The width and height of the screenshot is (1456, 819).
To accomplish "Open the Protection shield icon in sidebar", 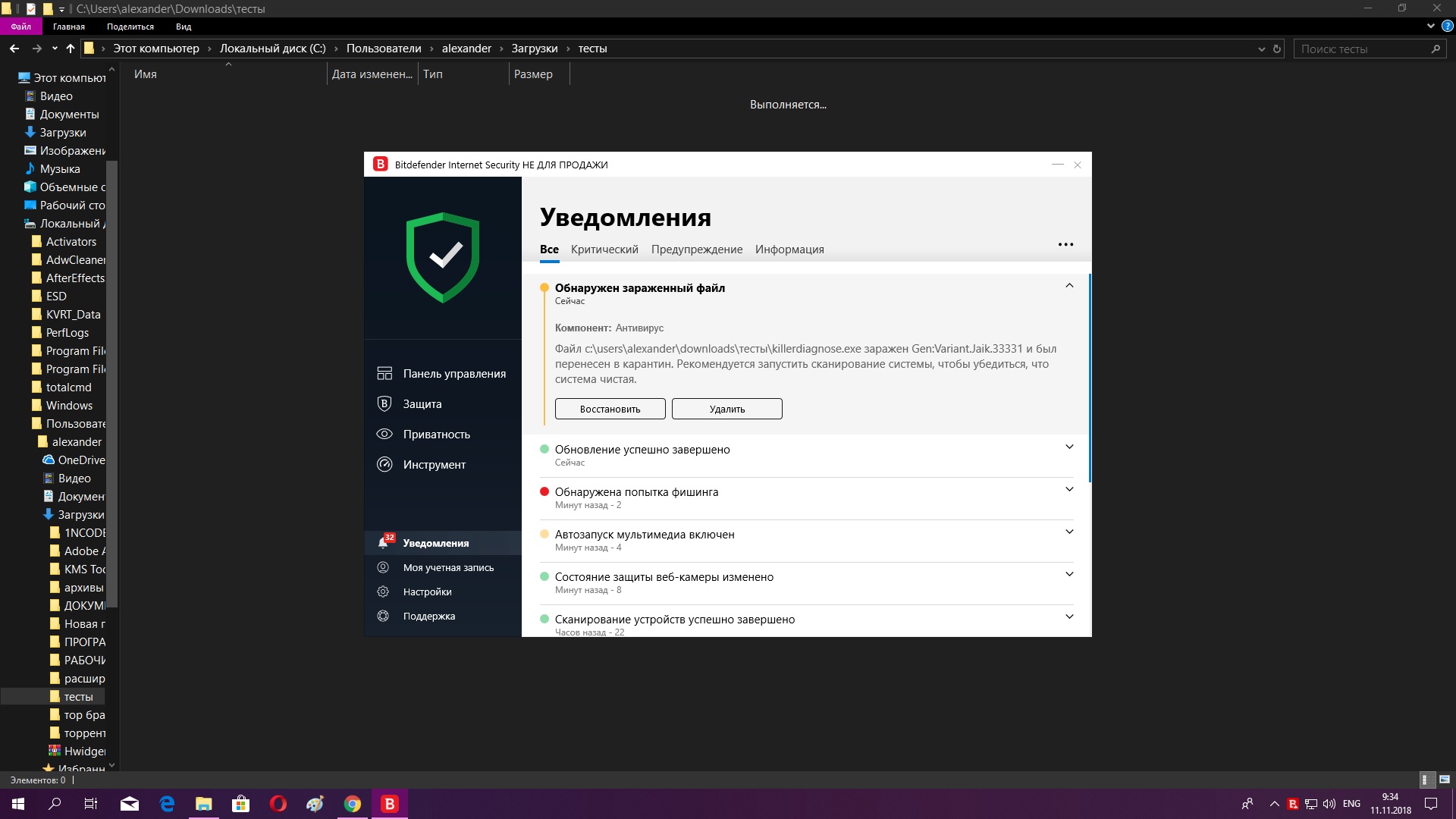I will tap(384, 403).
